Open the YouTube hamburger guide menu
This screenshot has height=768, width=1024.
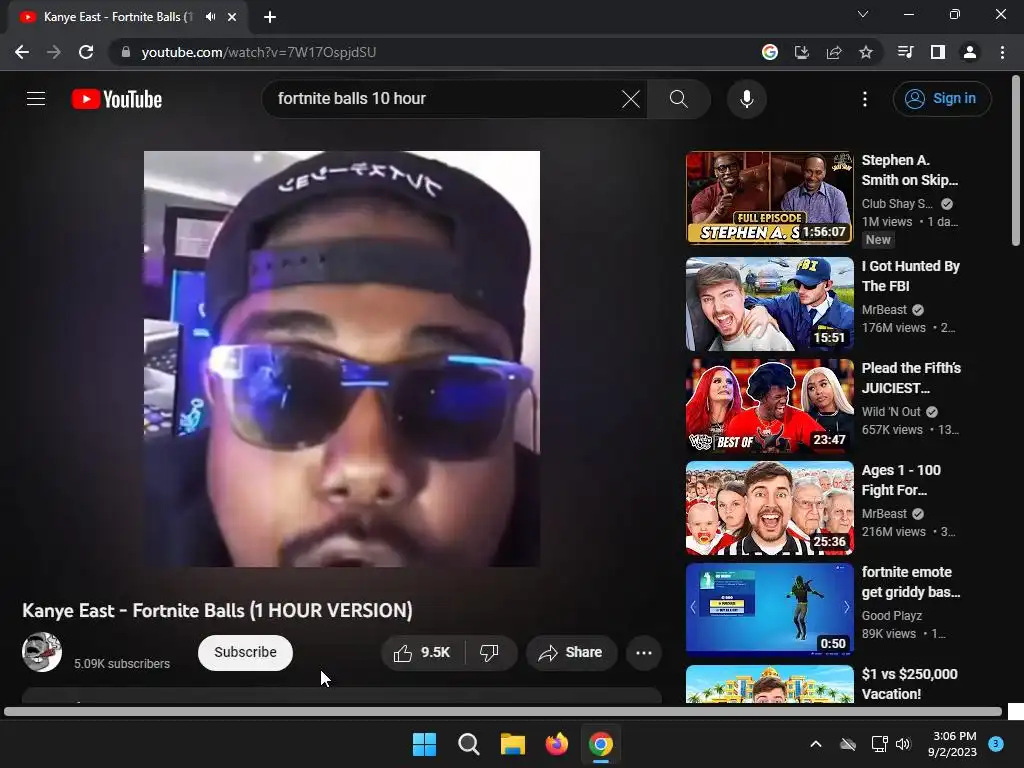(36, 99)
